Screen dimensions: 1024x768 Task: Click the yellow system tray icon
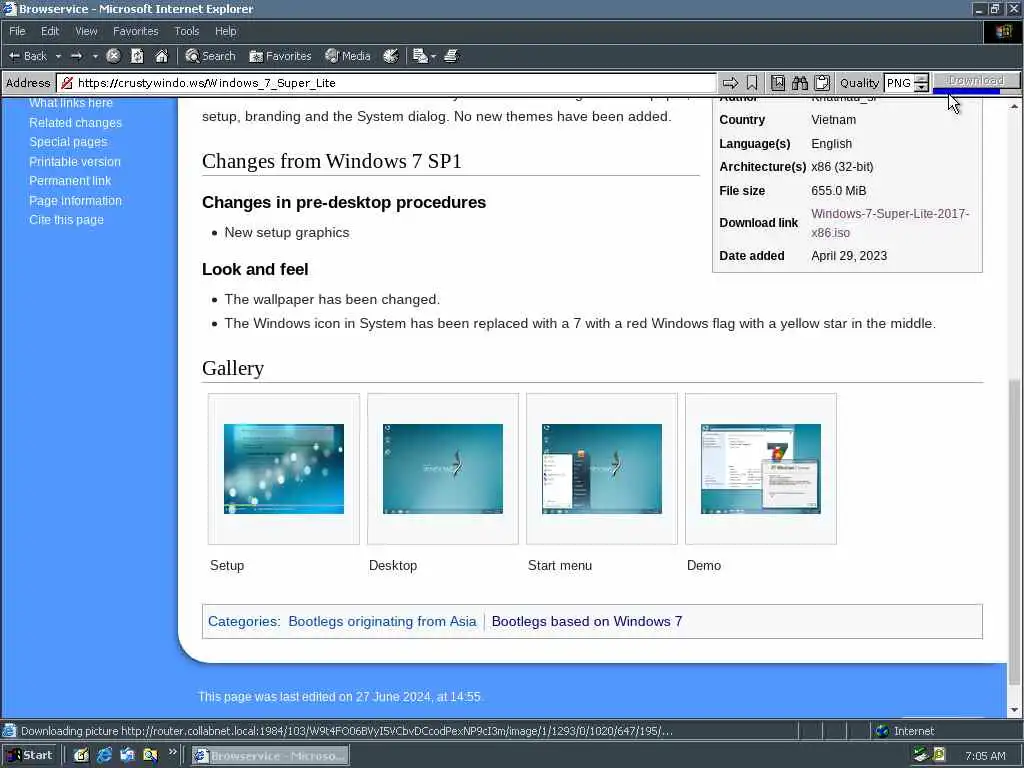click(x=939, y=755)
